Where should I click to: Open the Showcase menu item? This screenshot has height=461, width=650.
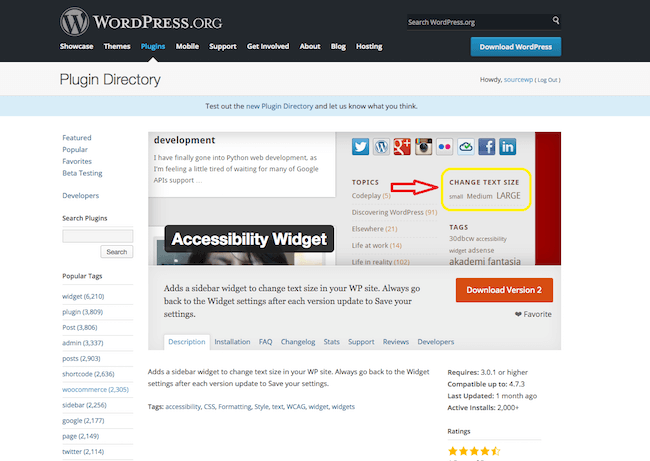click(x=76, y=46)
